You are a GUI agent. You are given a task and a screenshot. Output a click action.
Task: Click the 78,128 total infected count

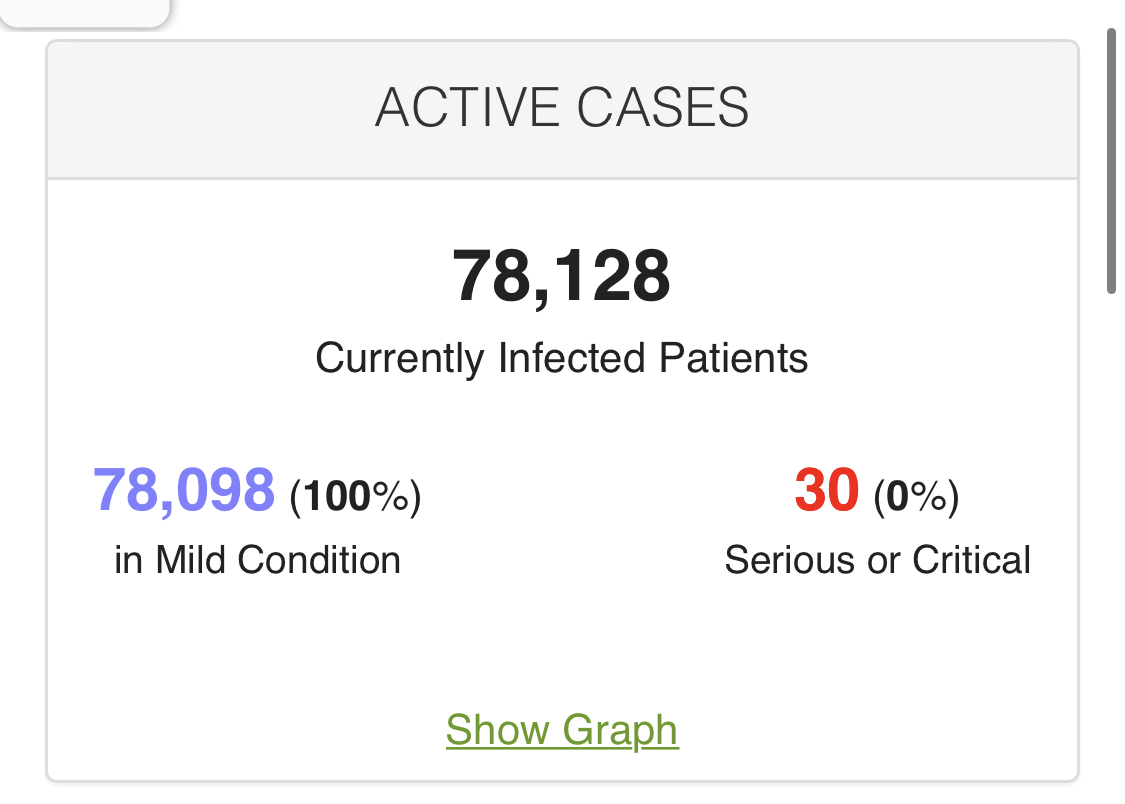[x=562, y=277]
